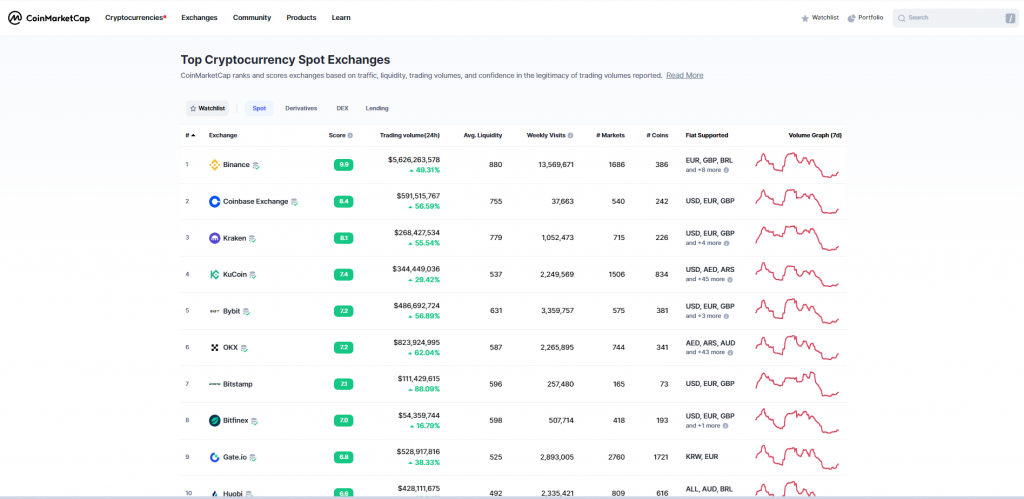Click the OKX logo icon

(214, 348)
